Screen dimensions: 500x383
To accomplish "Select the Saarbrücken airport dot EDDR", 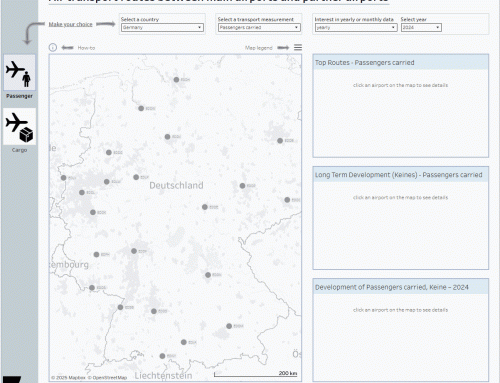I will point(92,288).
